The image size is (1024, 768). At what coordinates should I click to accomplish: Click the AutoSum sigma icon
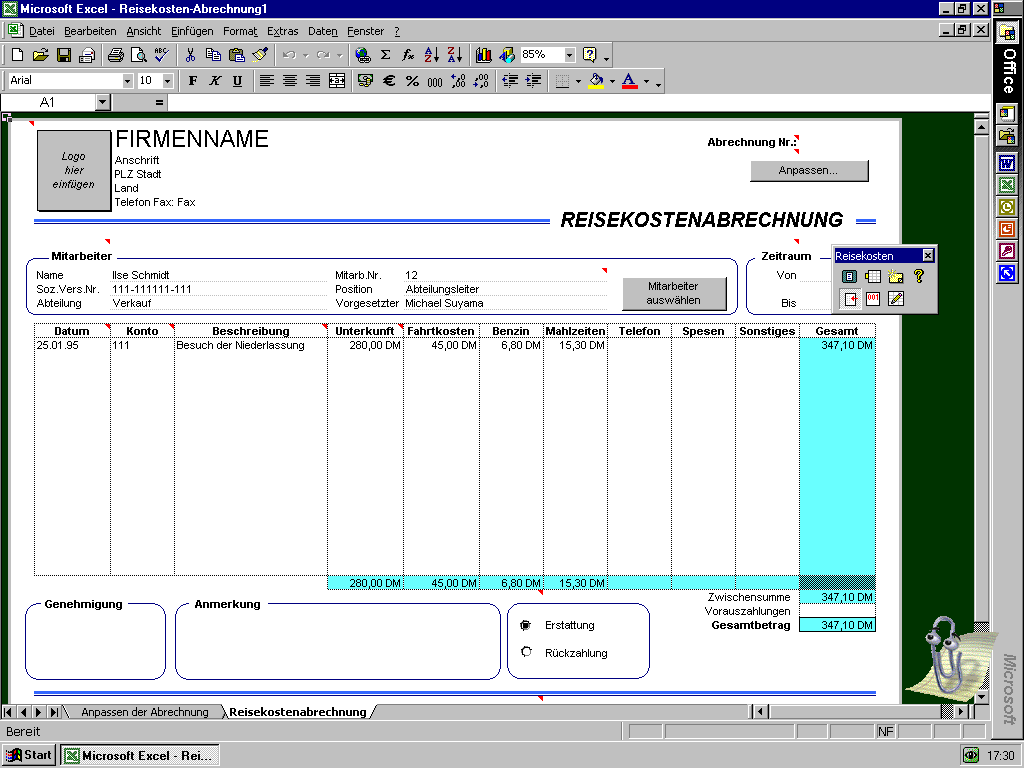(x=385, y=55)
